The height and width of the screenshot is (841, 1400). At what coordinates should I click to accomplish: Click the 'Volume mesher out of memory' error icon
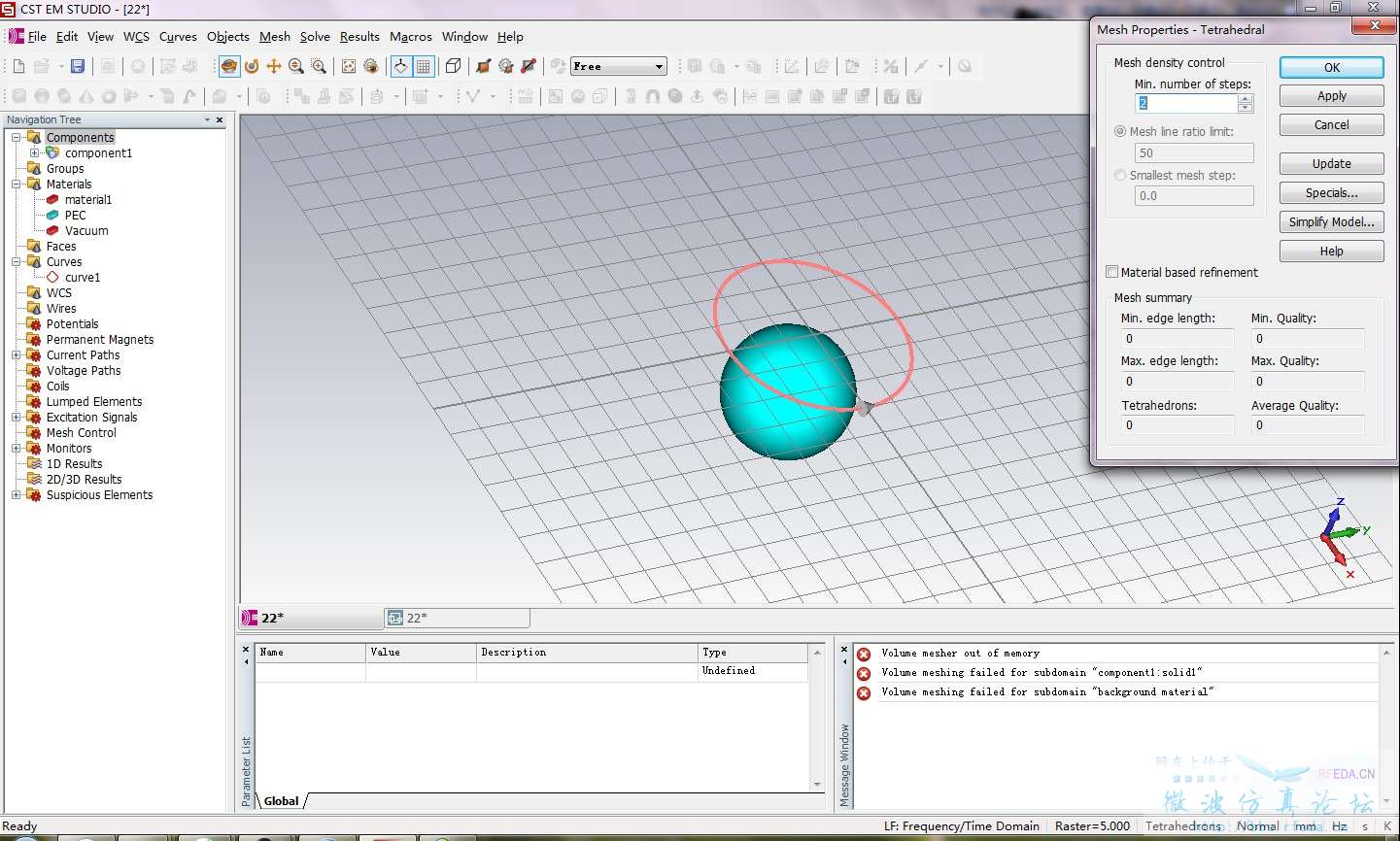coord(864,654)
